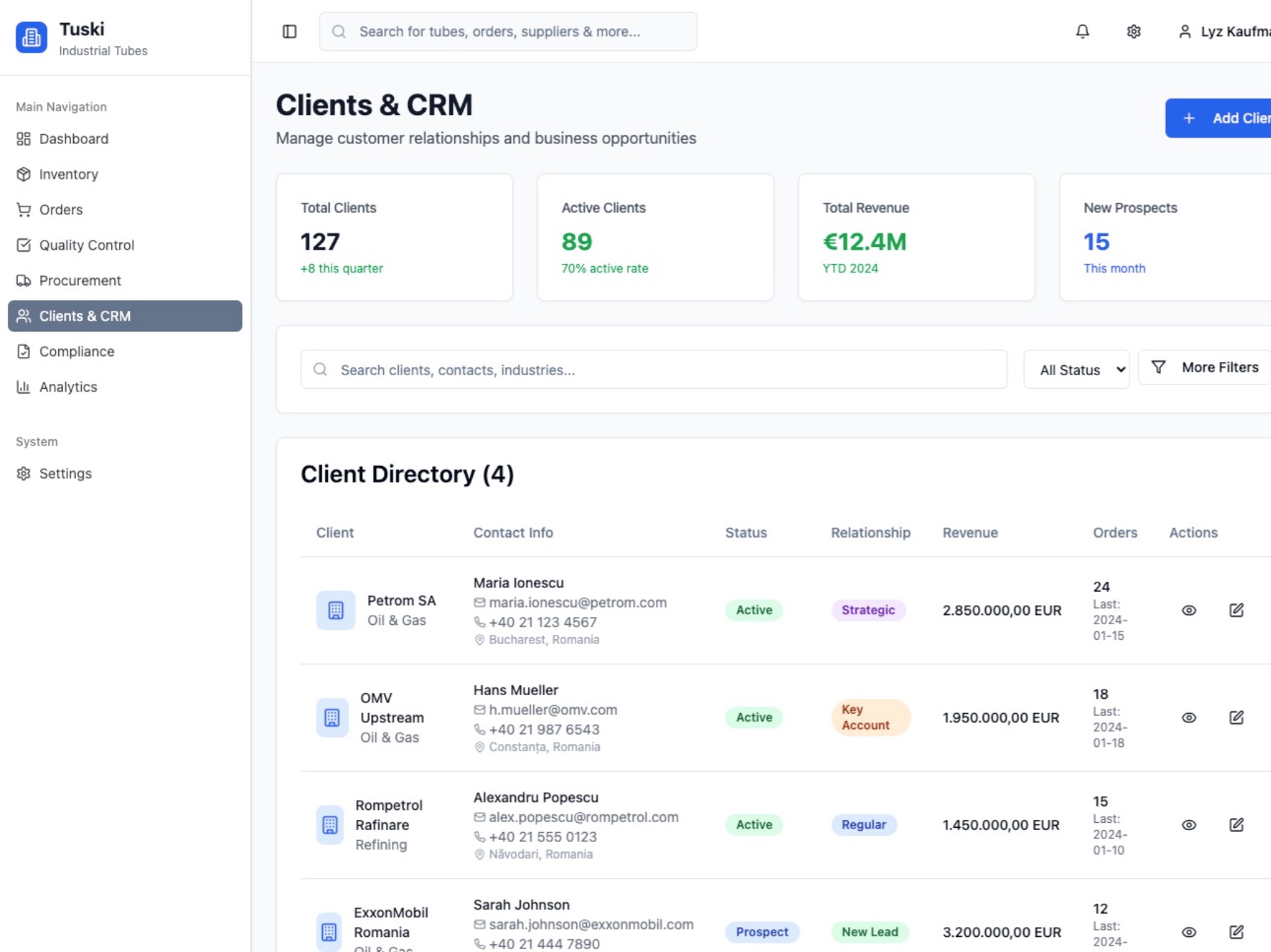Click the Active Clients 89 card
This screenshot has height=952, width=1271.
656,238
